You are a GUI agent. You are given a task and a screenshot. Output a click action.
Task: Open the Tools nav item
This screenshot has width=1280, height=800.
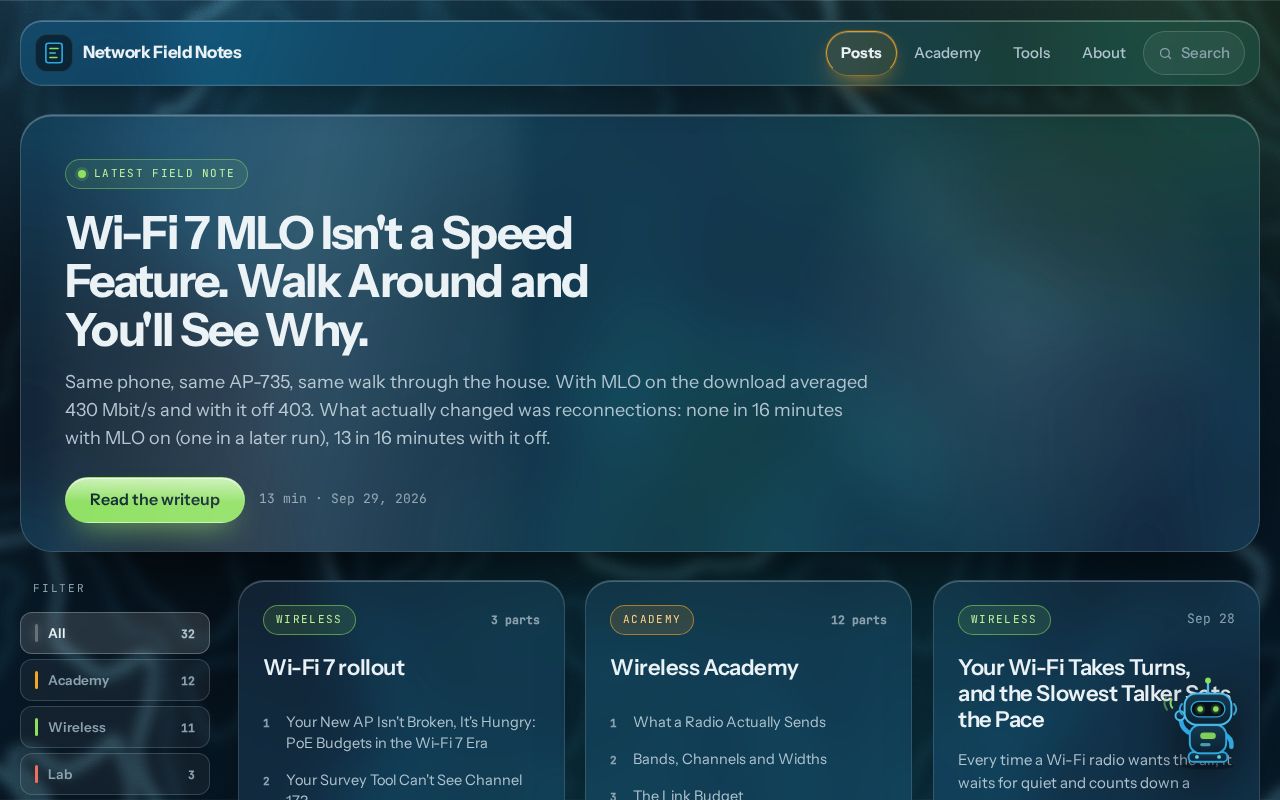point(1031,53)
